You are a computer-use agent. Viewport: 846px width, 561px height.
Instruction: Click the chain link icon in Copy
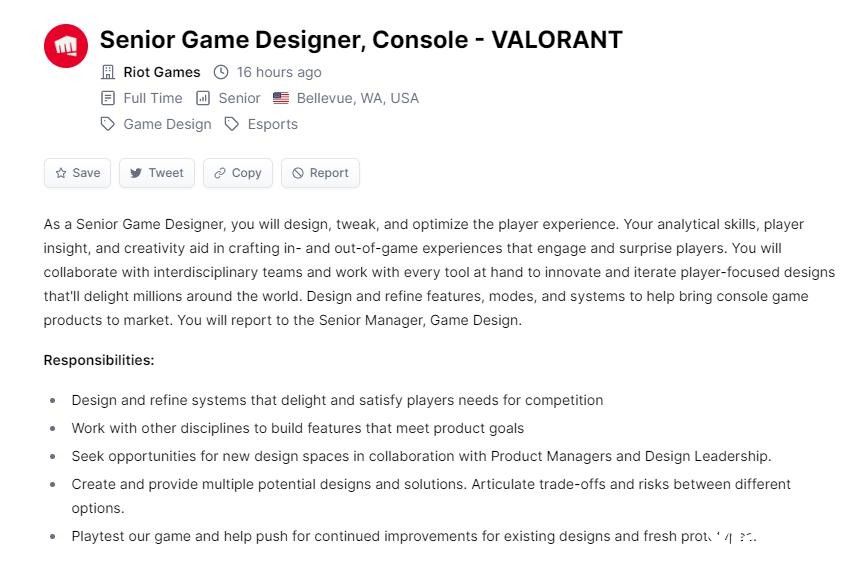[x=220, y=173]
